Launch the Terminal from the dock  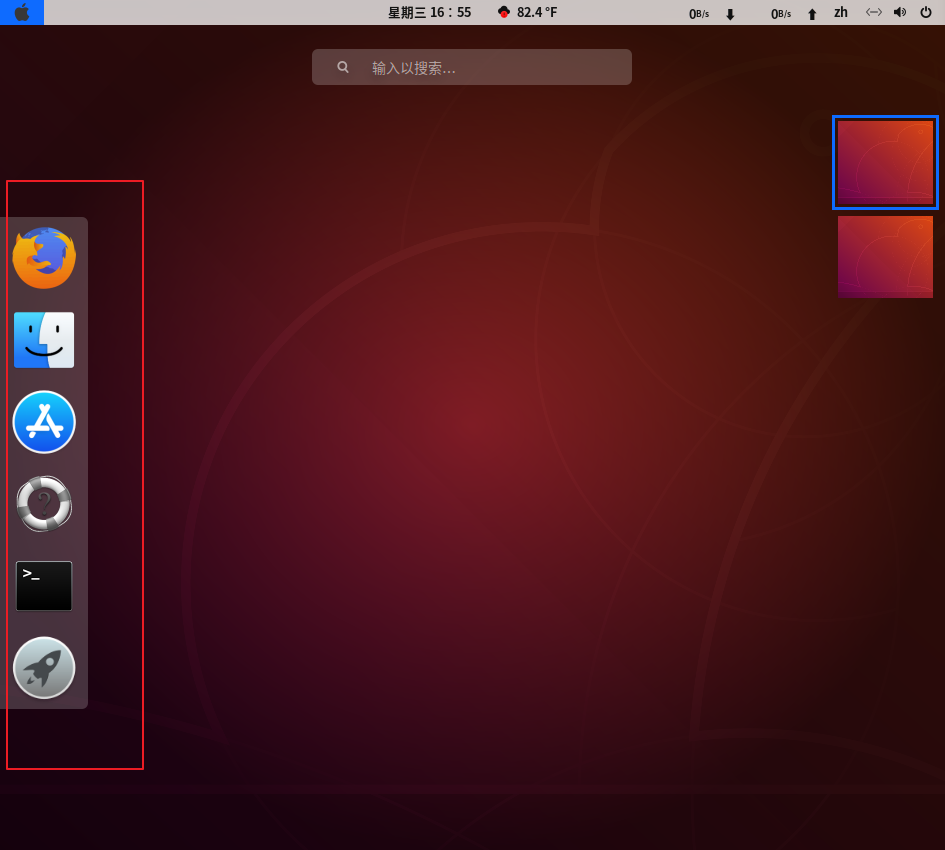click(44, 586)
